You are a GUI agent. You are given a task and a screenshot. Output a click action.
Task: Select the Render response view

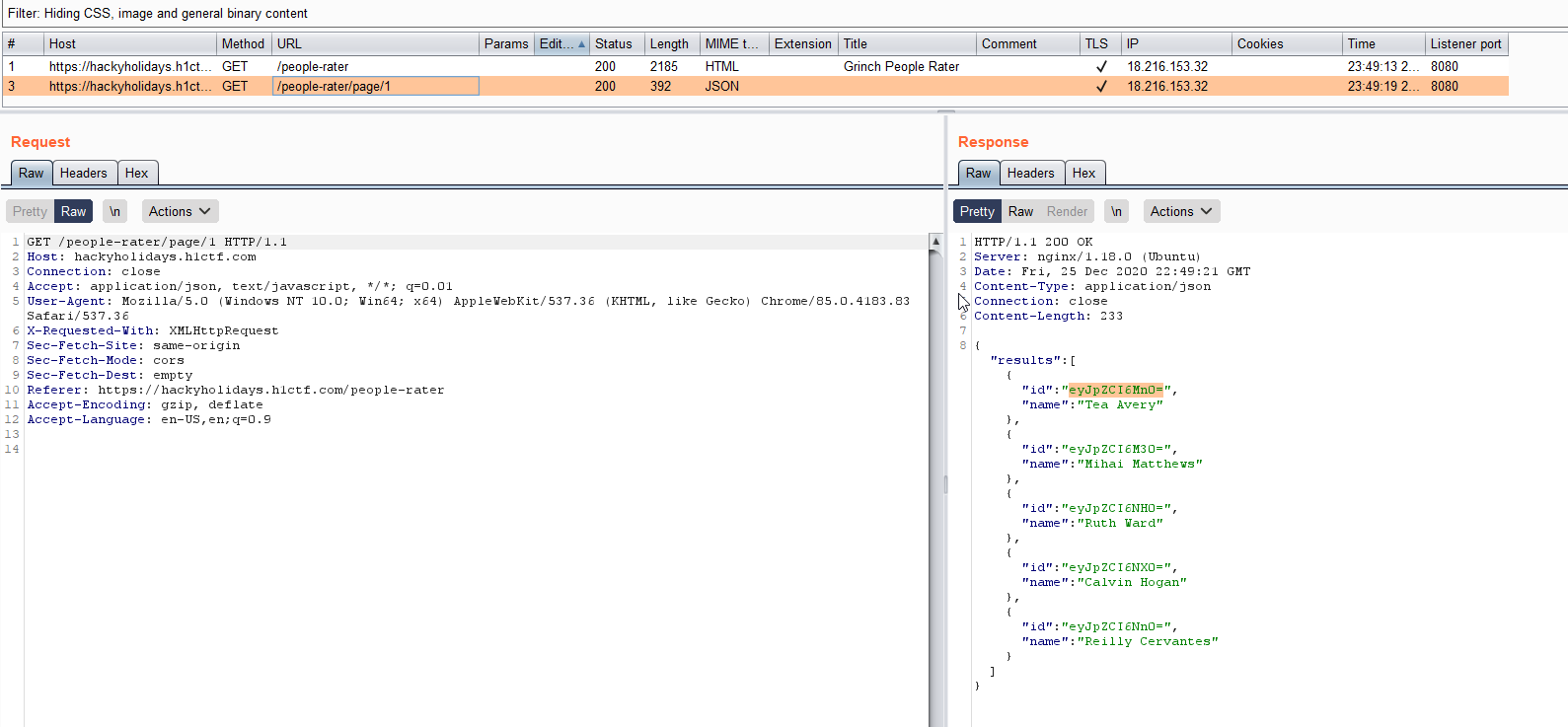pyautogui.click(x=1067, y=211)
